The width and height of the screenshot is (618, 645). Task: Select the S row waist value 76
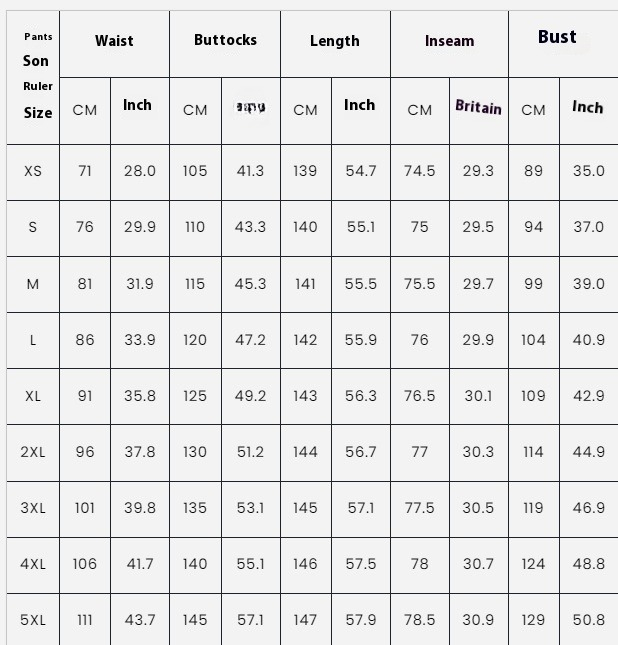coord(85,227)
